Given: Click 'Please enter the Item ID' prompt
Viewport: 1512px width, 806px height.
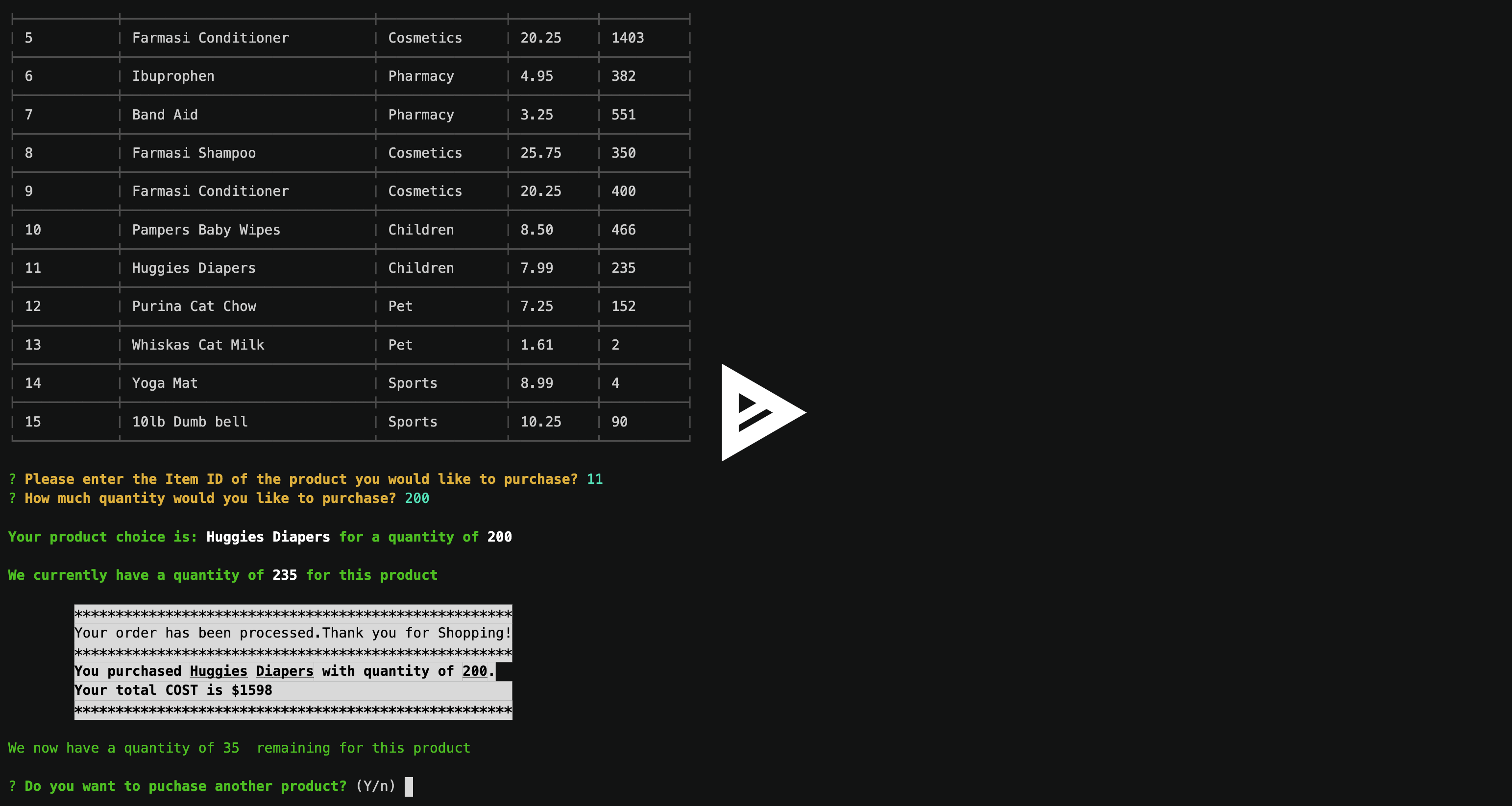Looking at the screenshot, I should coord(301,479).
